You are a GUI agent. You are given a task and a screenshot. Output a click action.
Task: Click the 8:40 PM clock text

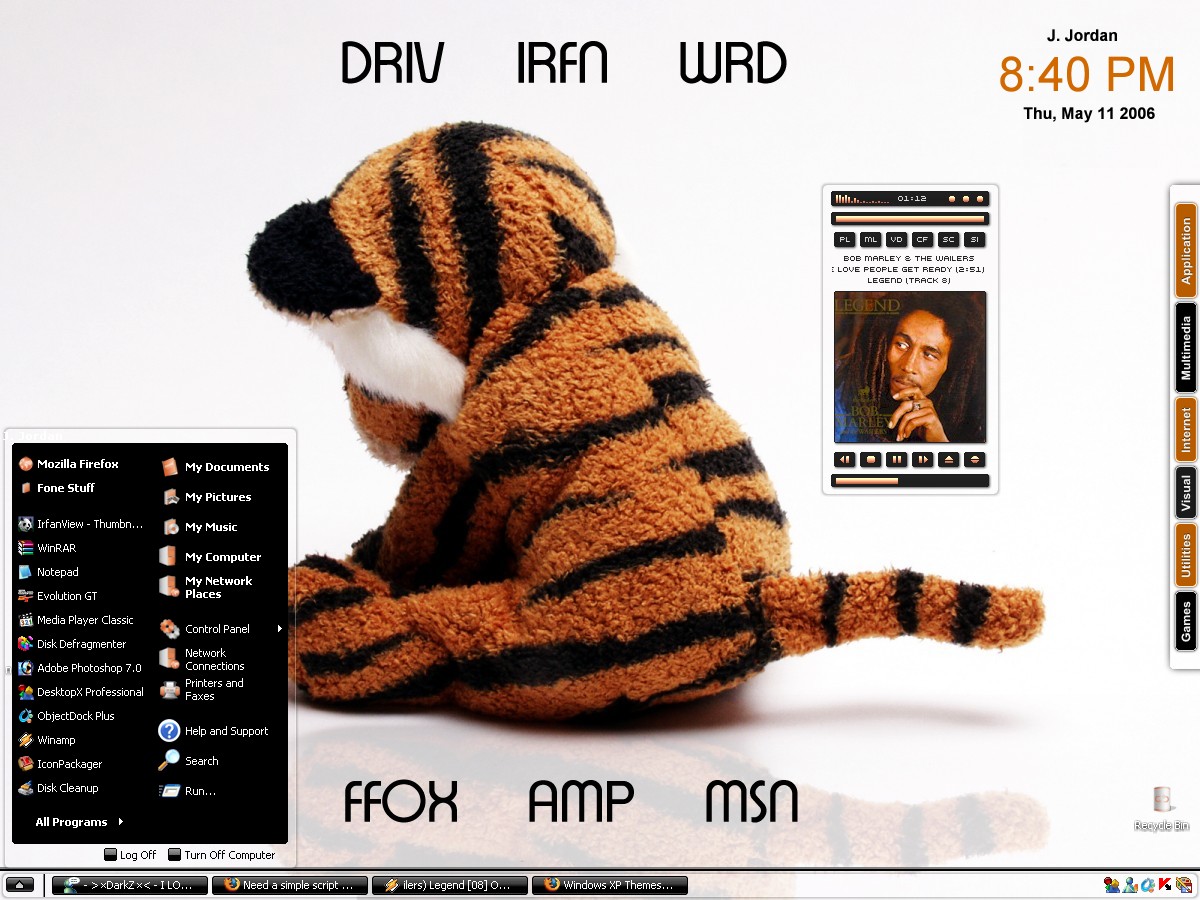click(1087, 75)
